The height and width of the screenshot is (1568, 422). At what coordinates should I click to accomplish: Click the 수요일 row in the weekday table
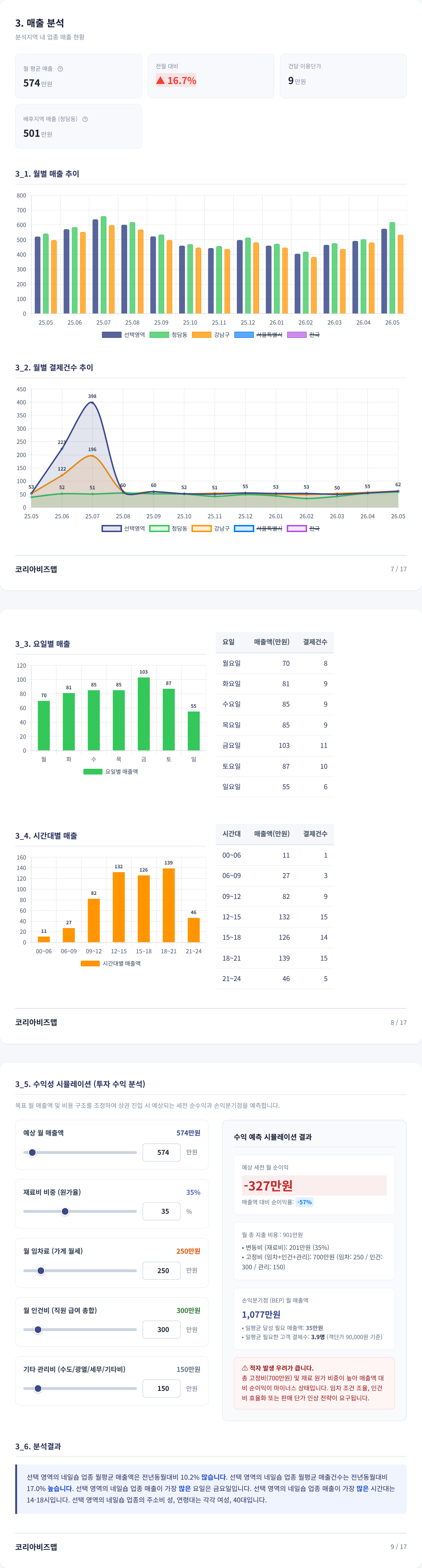(275, 704)
